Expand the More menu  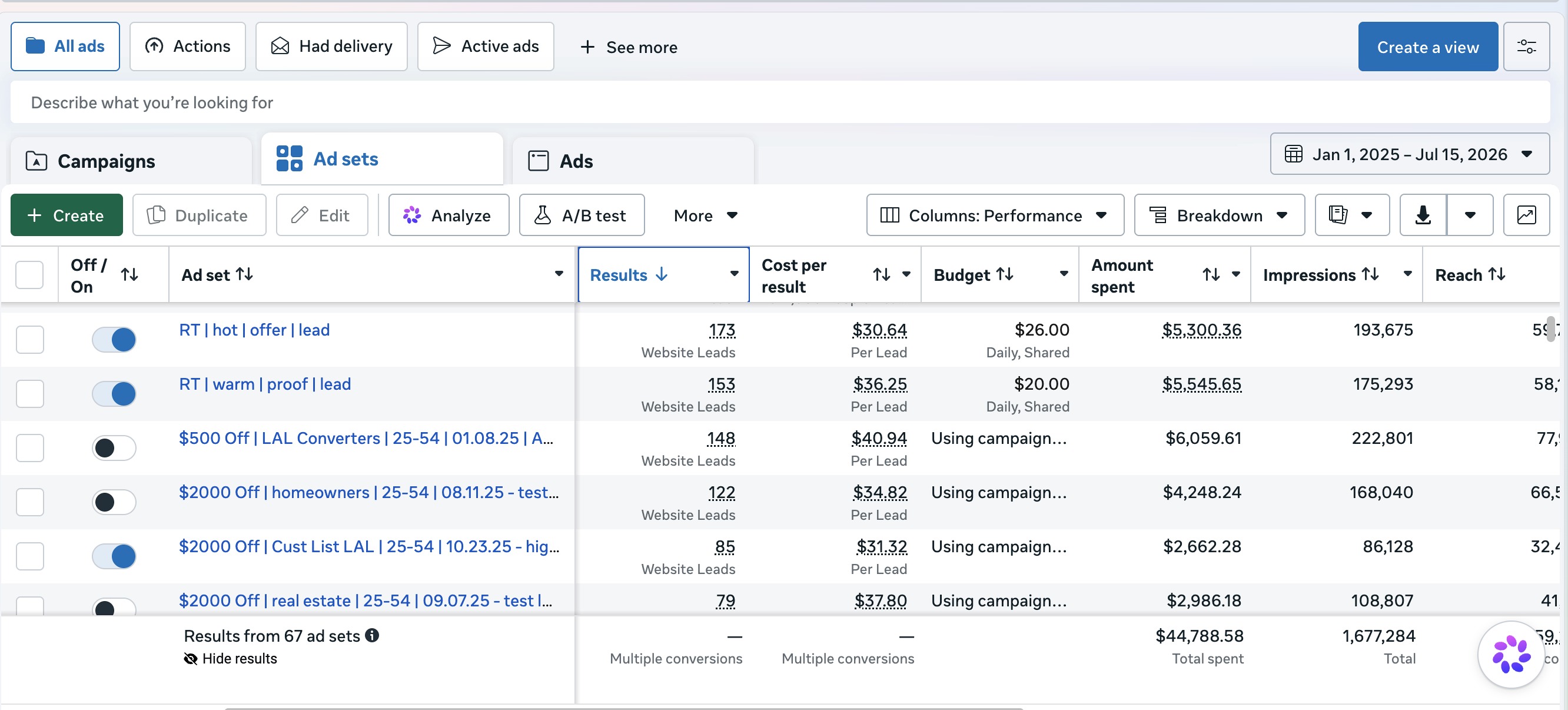(706, 215)
